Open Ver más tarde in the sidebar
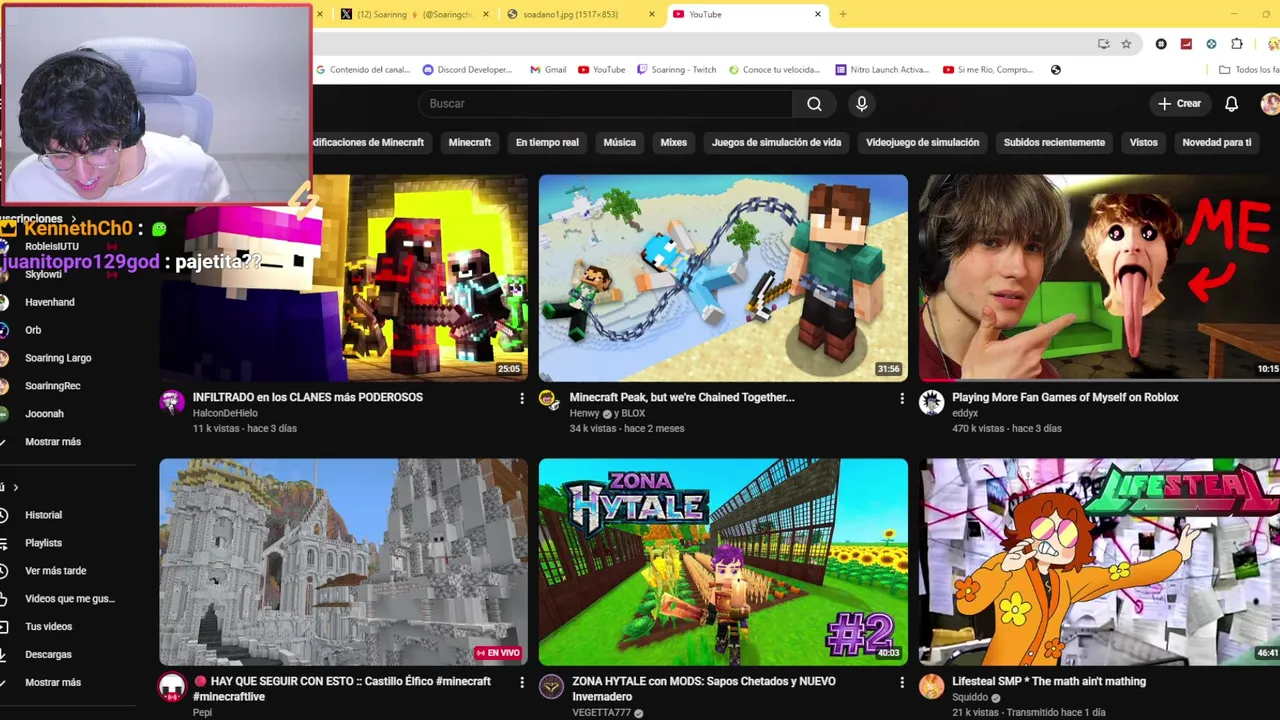 (x=55, y=571)
